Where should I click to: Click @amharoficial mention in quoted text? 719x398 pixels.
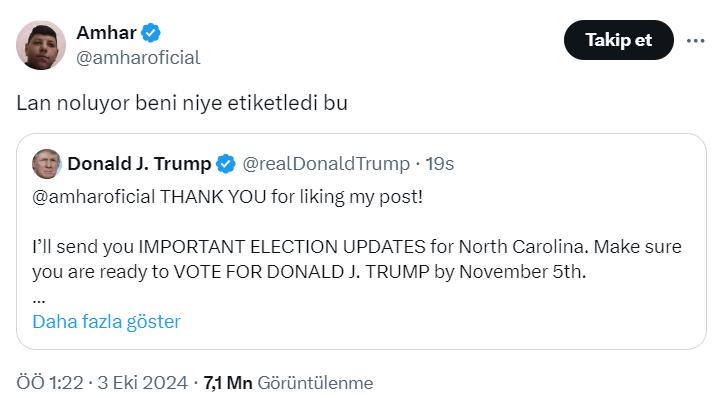[x=94, y=197]
